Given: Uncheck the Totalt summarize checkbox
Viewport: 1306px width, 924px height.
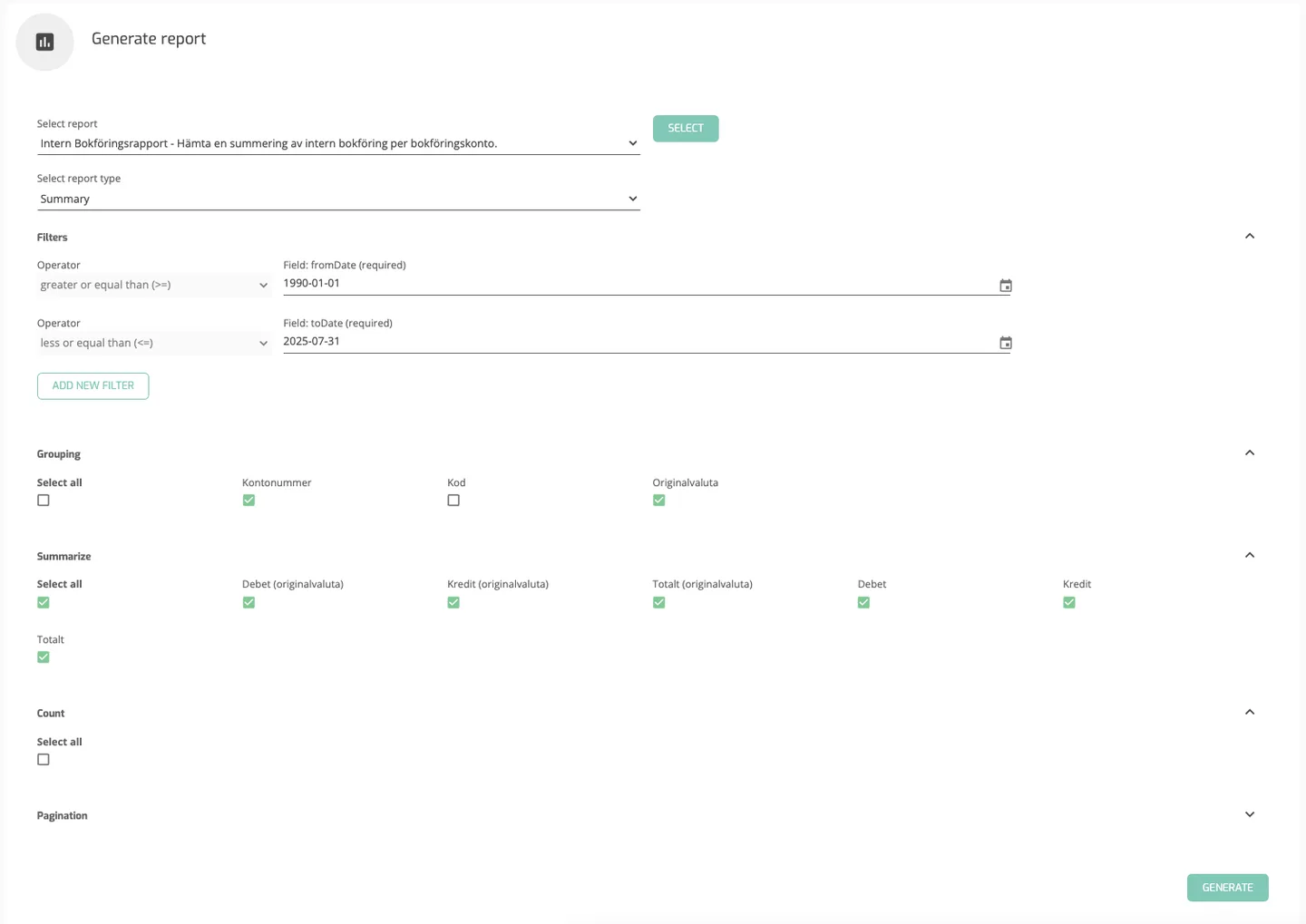Looking at the screenshot, I should pos(44,657).
